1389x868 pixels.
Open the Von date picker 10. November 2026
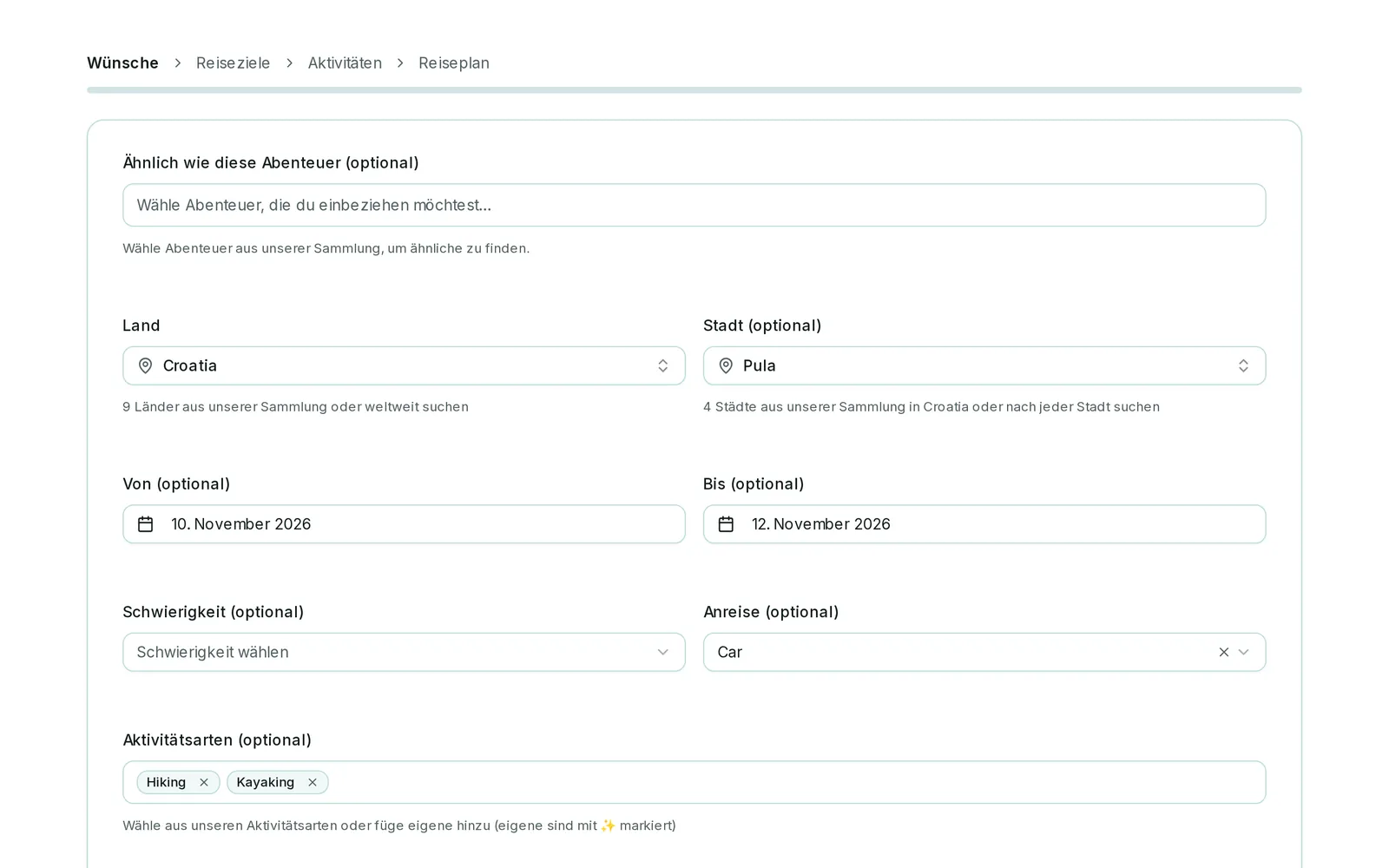404,524
